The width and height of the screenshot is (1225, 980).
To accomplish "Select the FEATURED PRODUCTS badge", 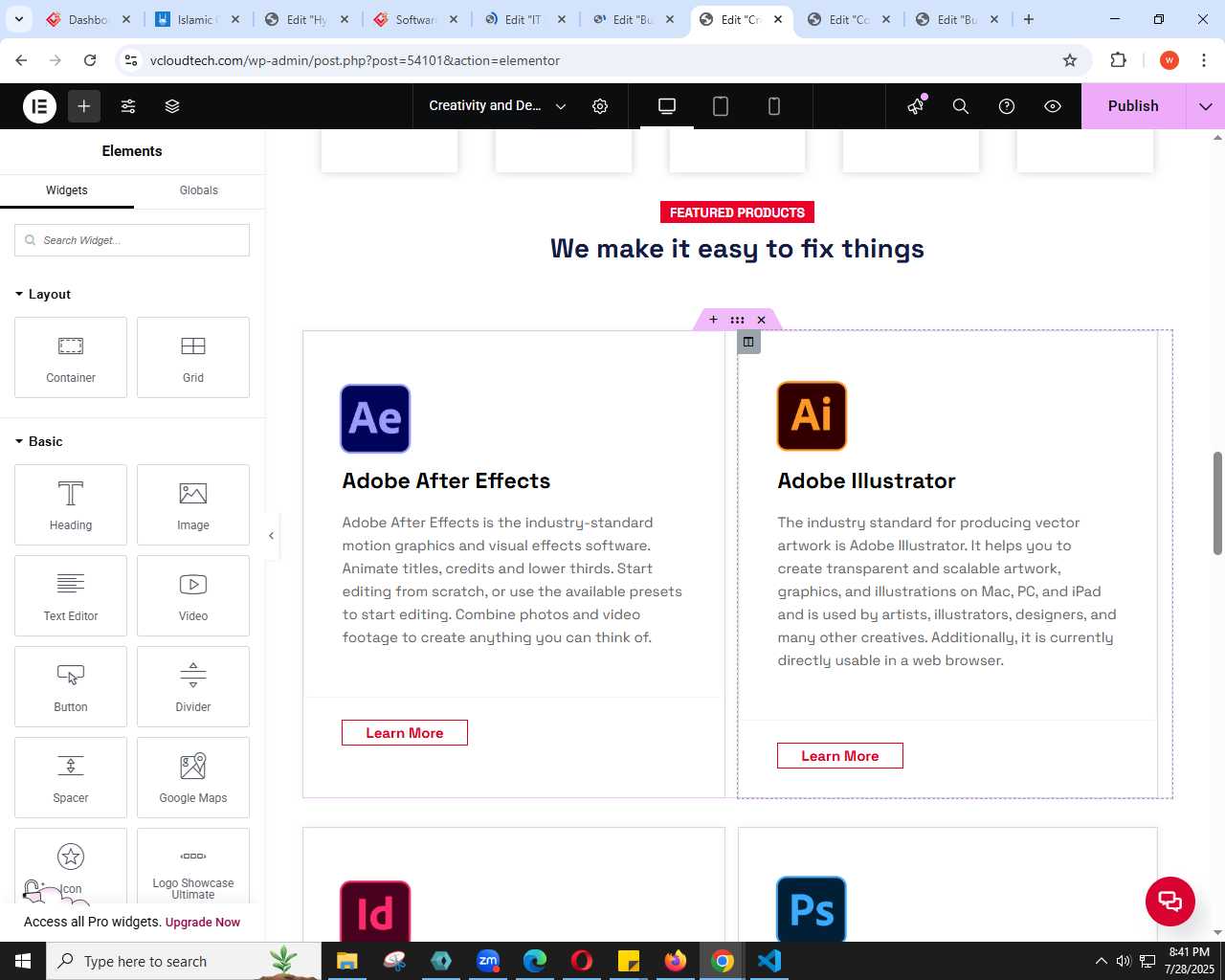I will tap(737, 212).
